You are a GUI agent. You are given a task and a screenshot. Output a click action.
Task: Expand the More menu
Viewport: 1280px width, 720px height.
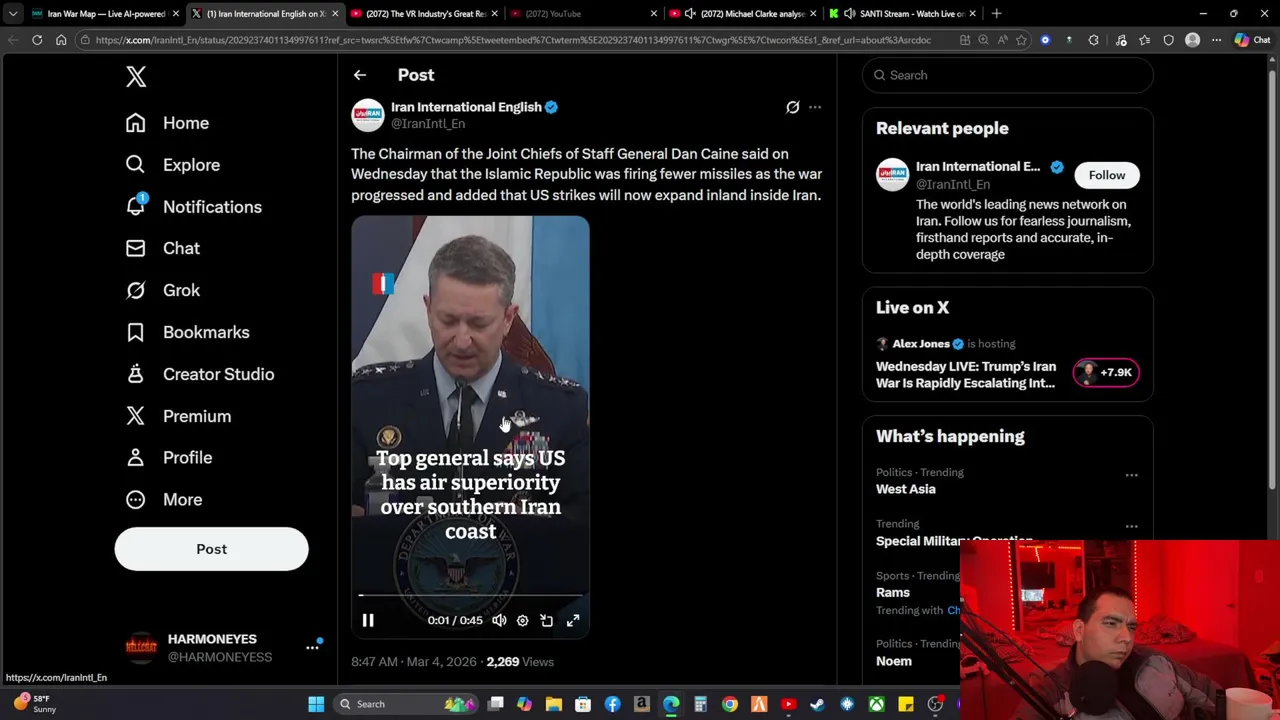[x=164, y=499]
